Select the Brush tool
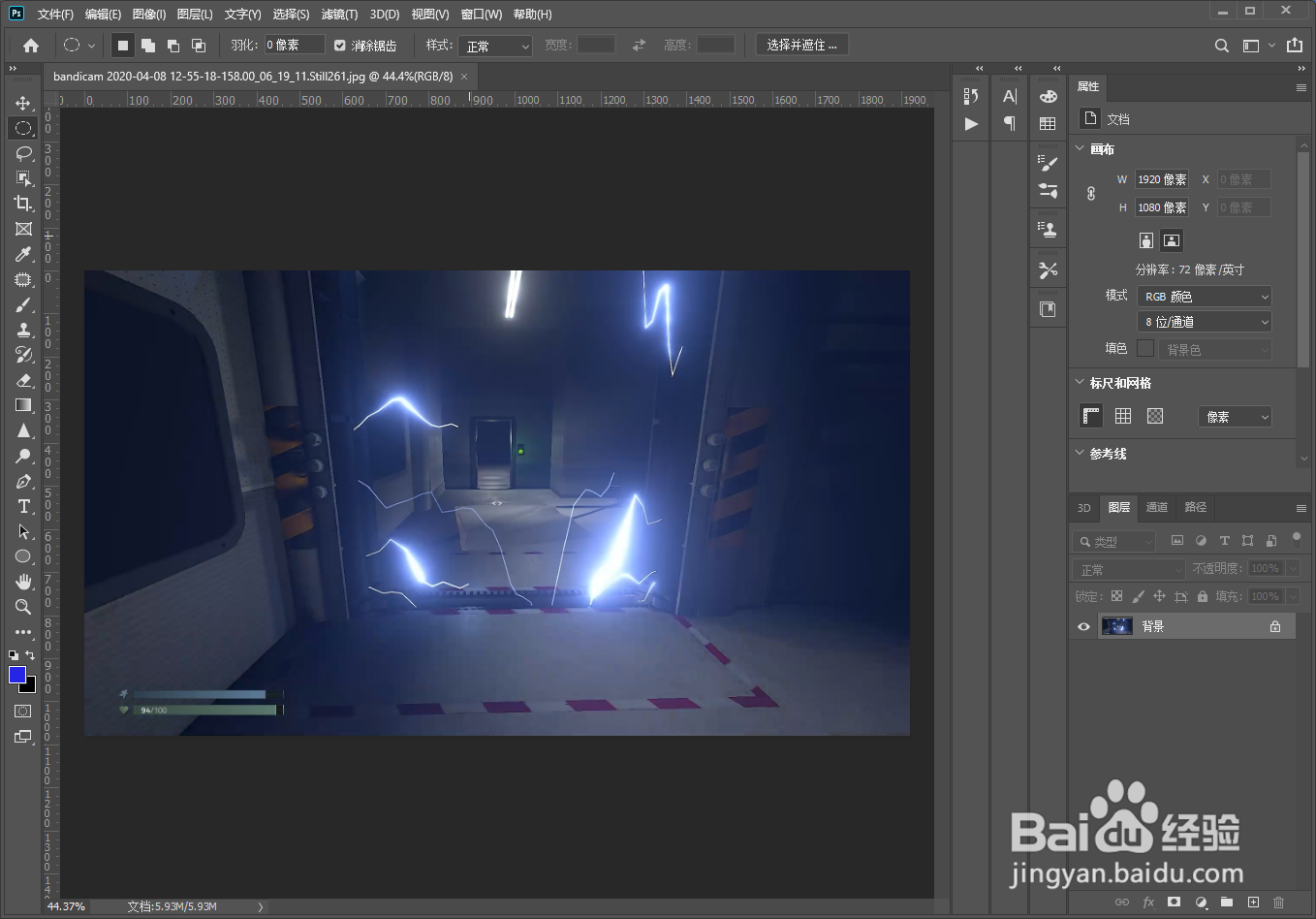1316x919 pixels. click(x=23, y=304)
